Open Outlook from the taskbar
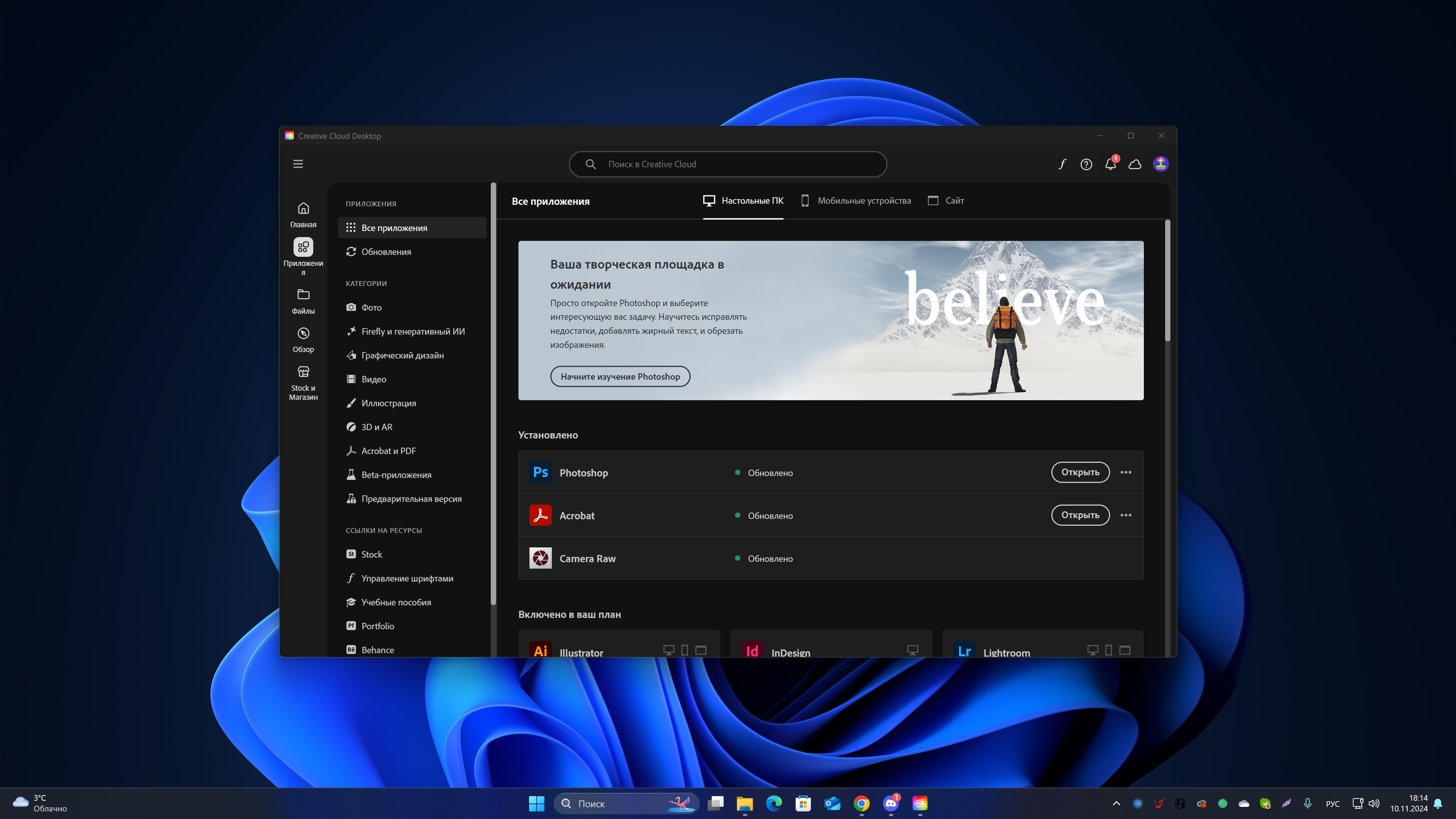The height and width of the screenshot is (819, 1456). coord(832,803)
